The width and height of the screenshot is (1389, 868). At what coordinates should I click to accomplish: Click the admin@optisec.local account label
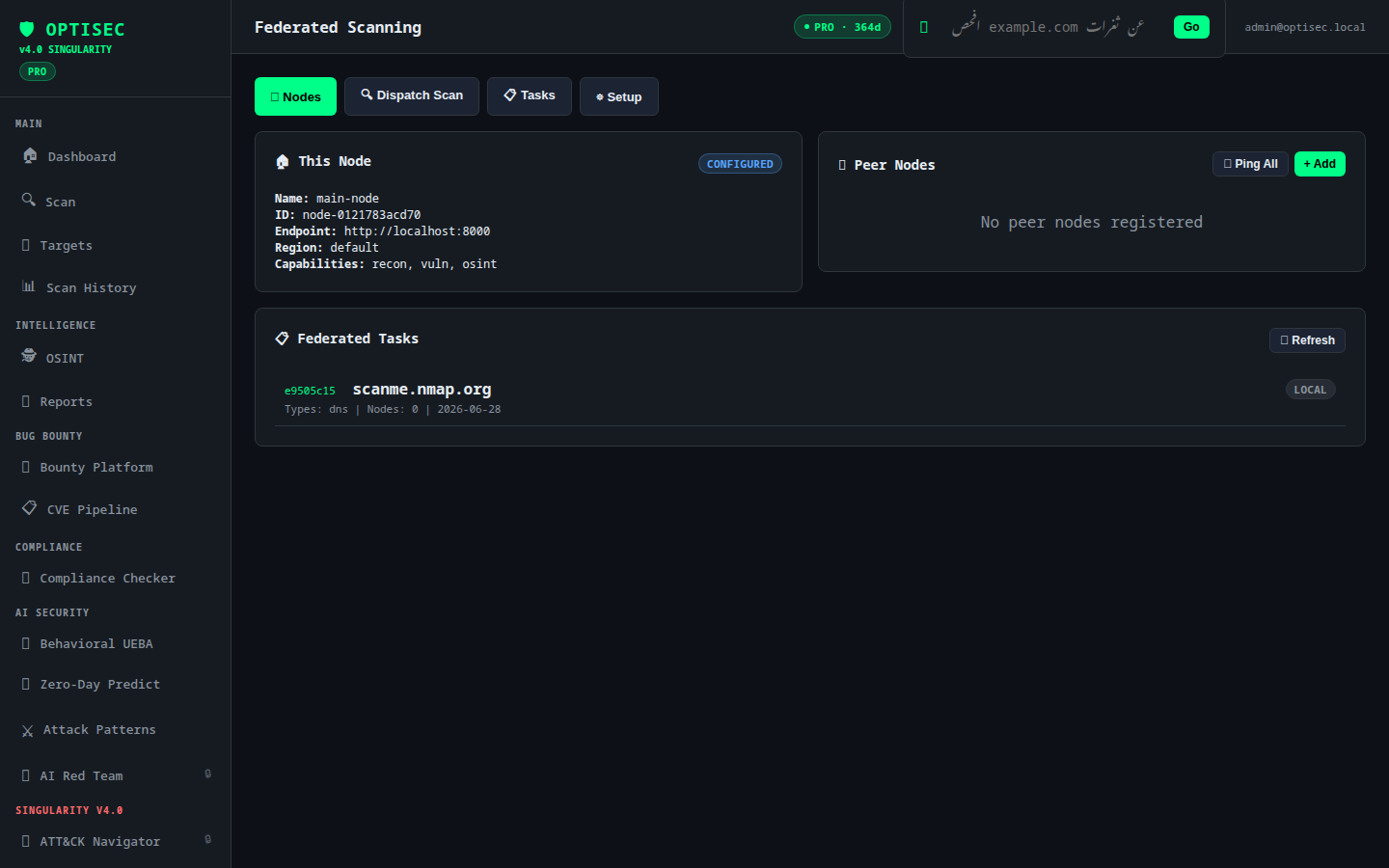coord(1305,27)
